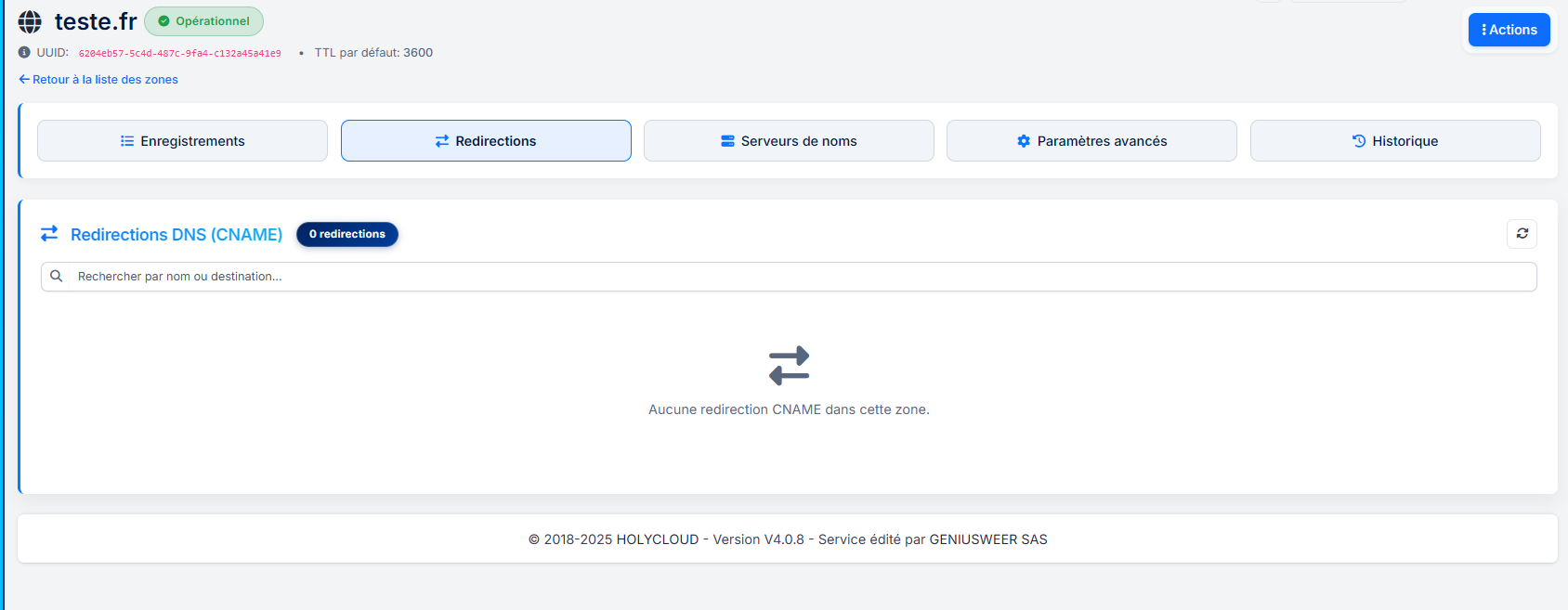Click the arrows icon beside Redirections DNS heading
The image size is (1568, 610).
click(49, 234)
